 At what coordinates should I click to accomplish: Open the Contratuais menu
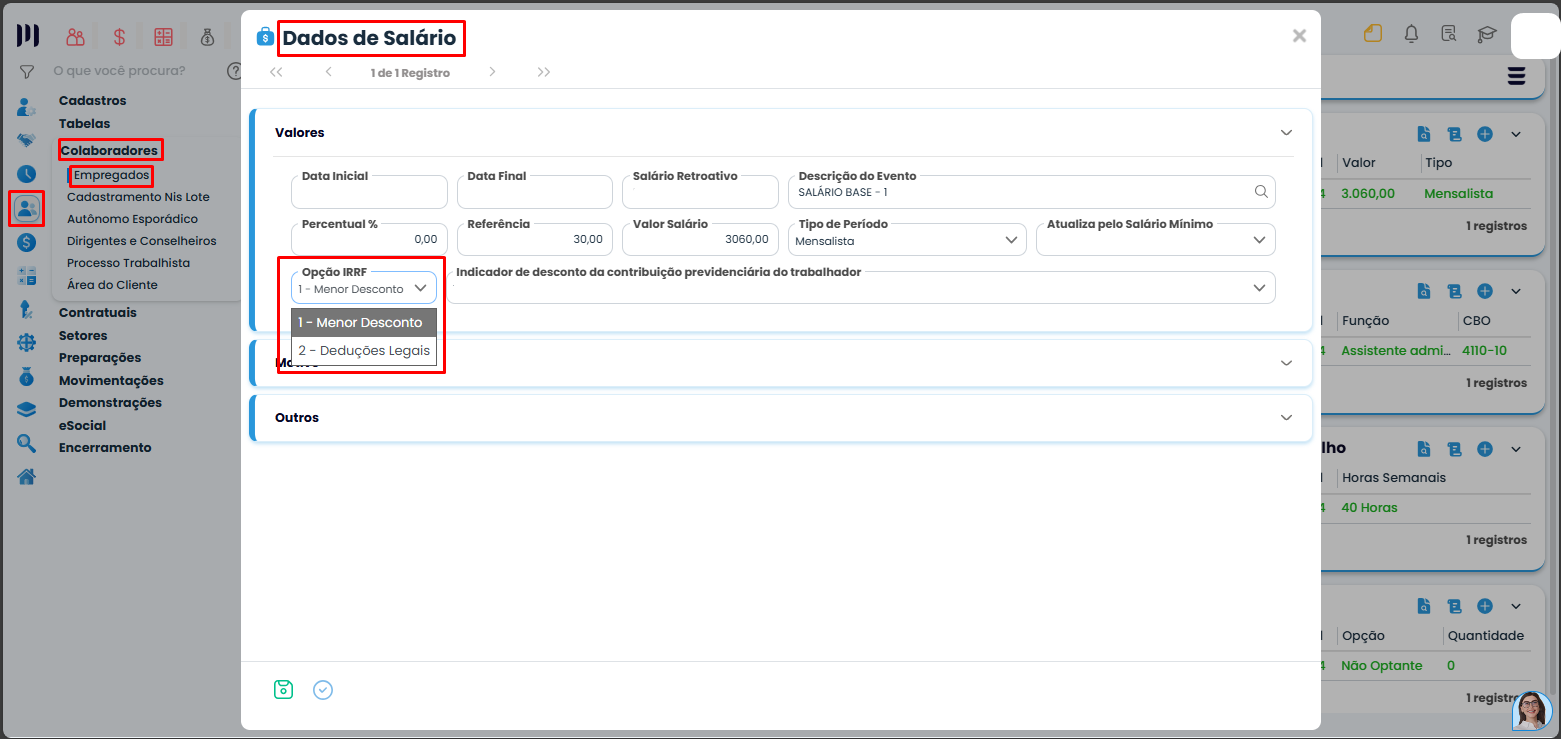click(x=98, y=312)
